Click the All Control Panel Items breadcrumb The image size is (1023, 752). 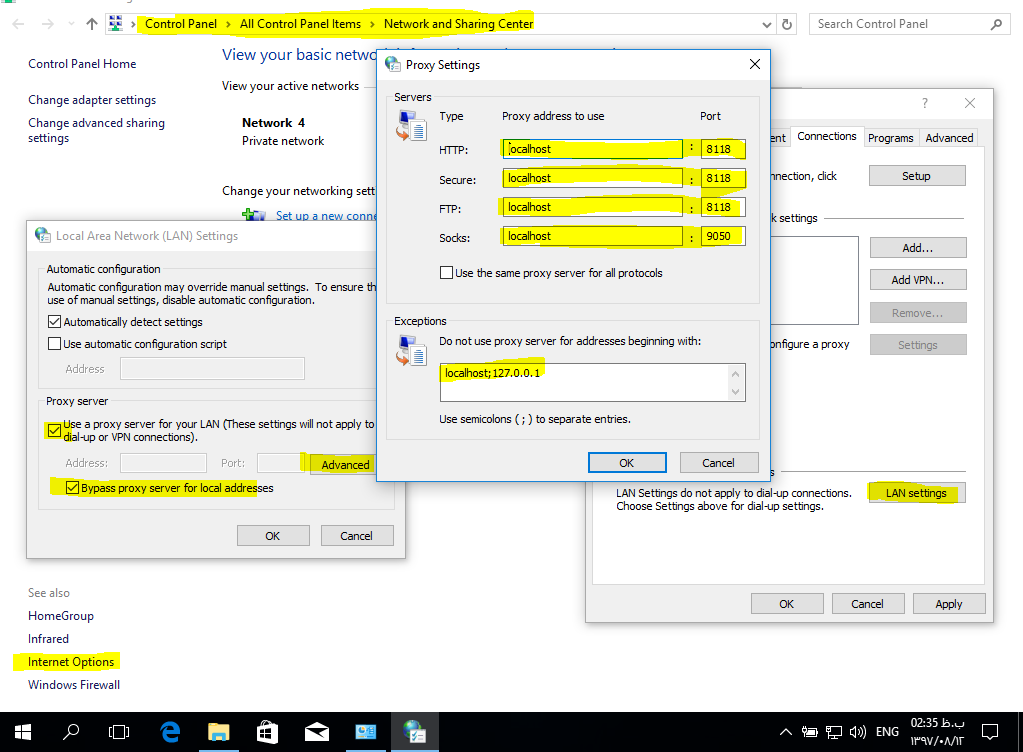[300, 24]
